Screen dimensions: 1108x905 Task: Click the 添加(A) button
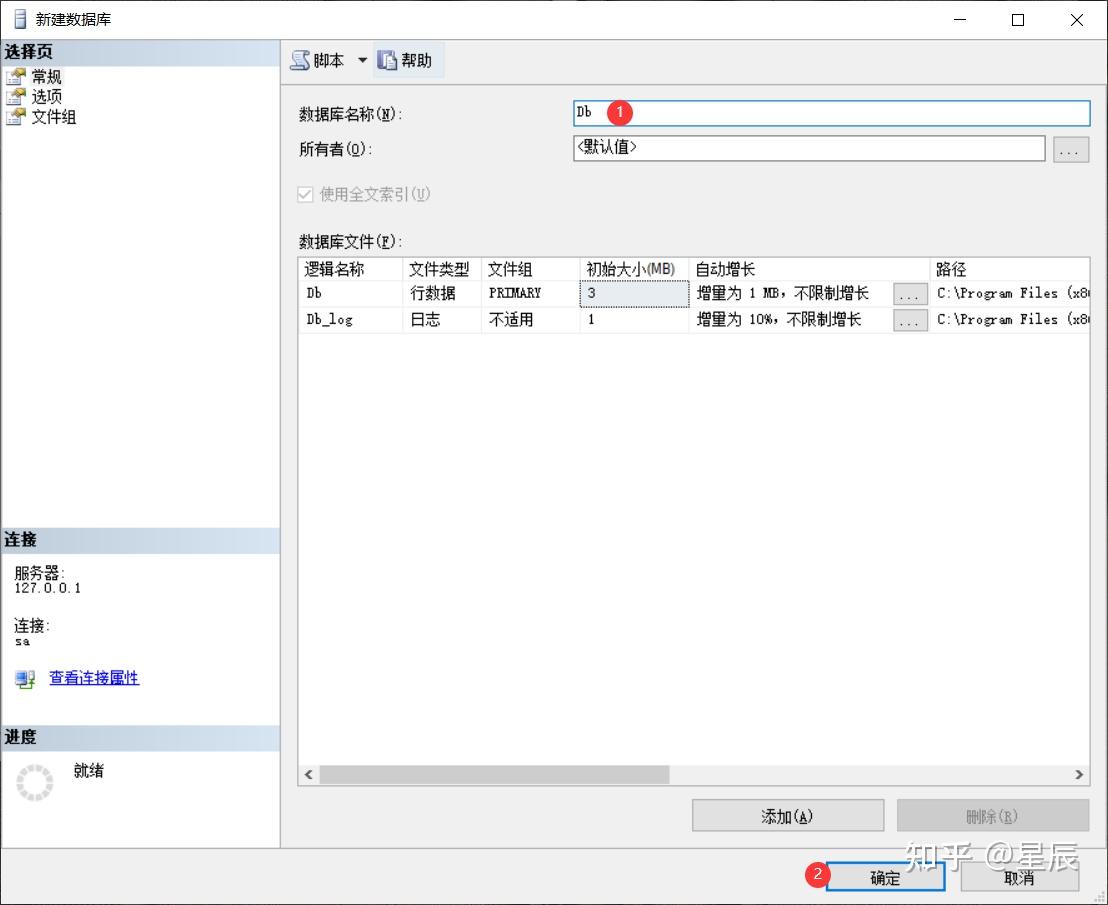tap(788, 816)
